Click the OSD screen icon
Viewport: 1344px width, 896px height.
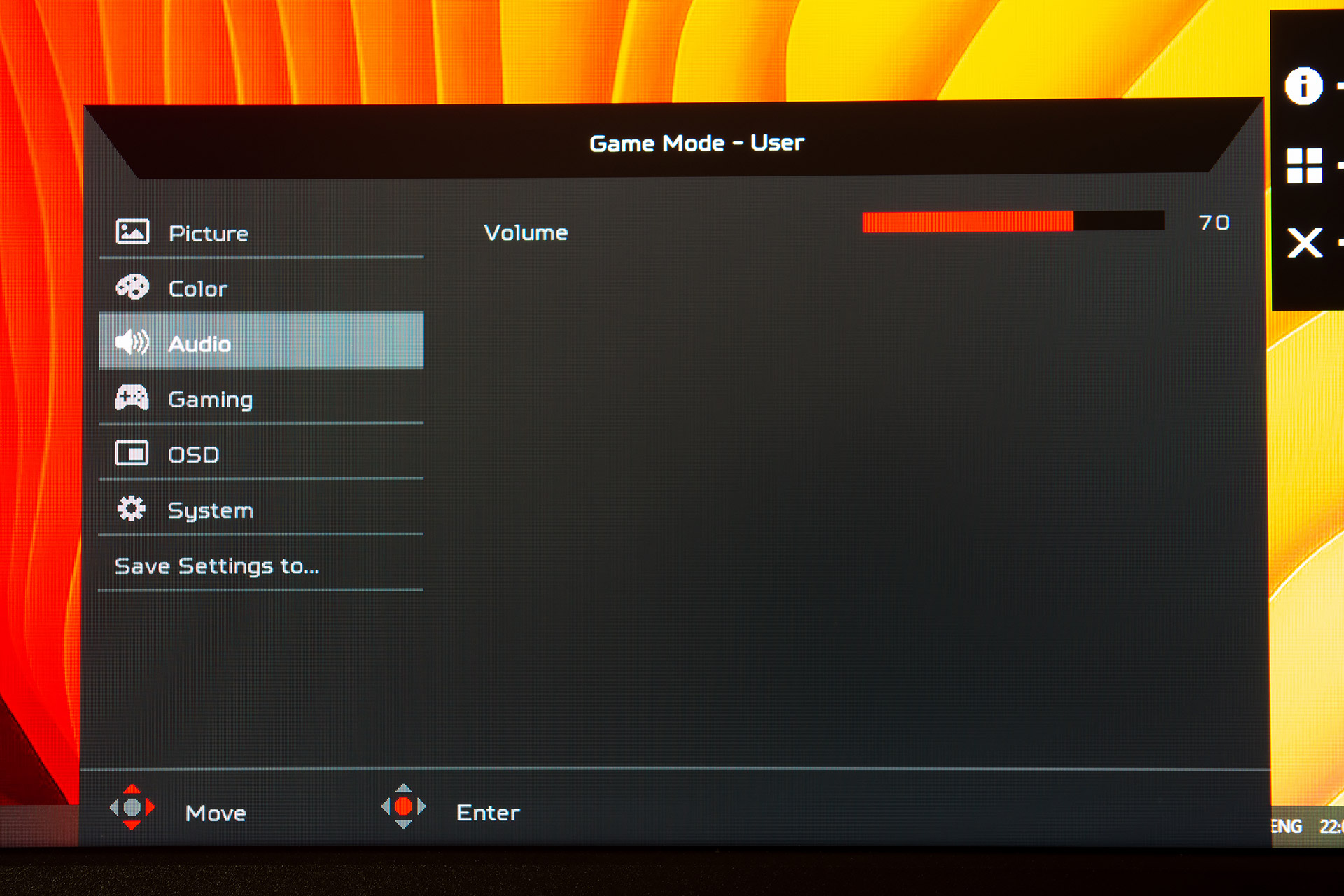[x=132, y=454]
